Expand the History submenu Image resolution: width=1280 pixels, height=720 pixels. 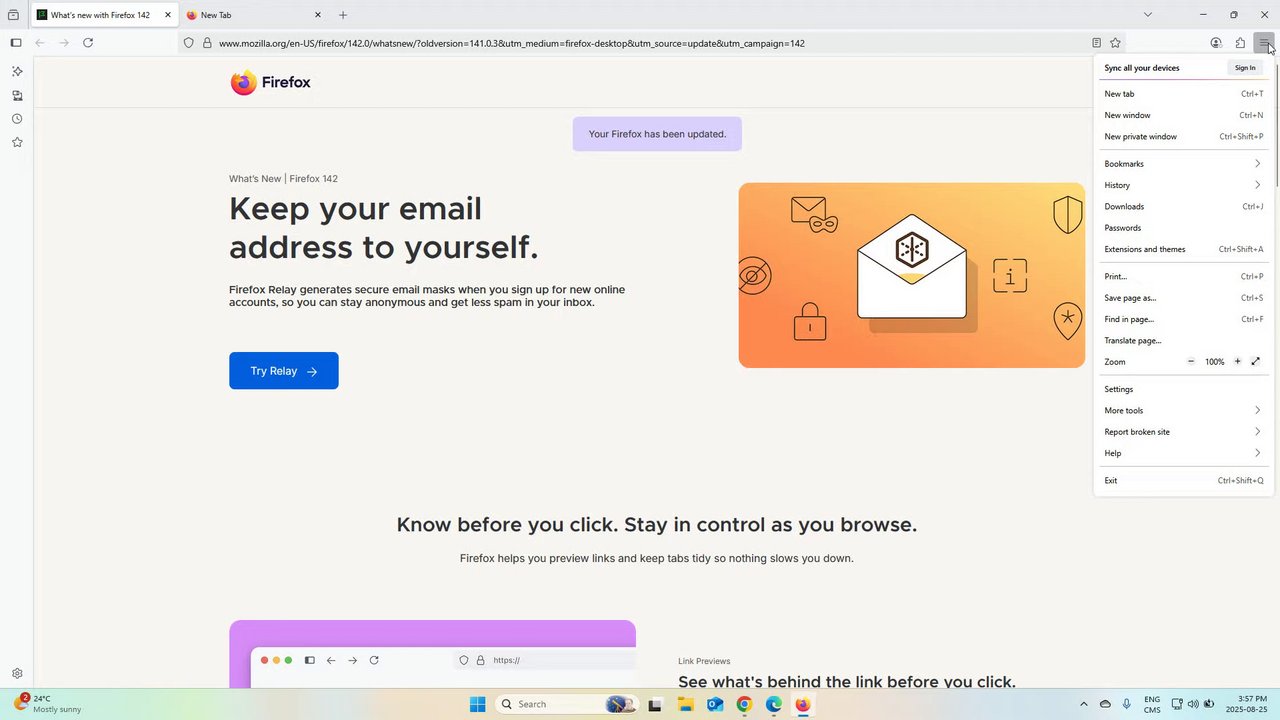1183,185
